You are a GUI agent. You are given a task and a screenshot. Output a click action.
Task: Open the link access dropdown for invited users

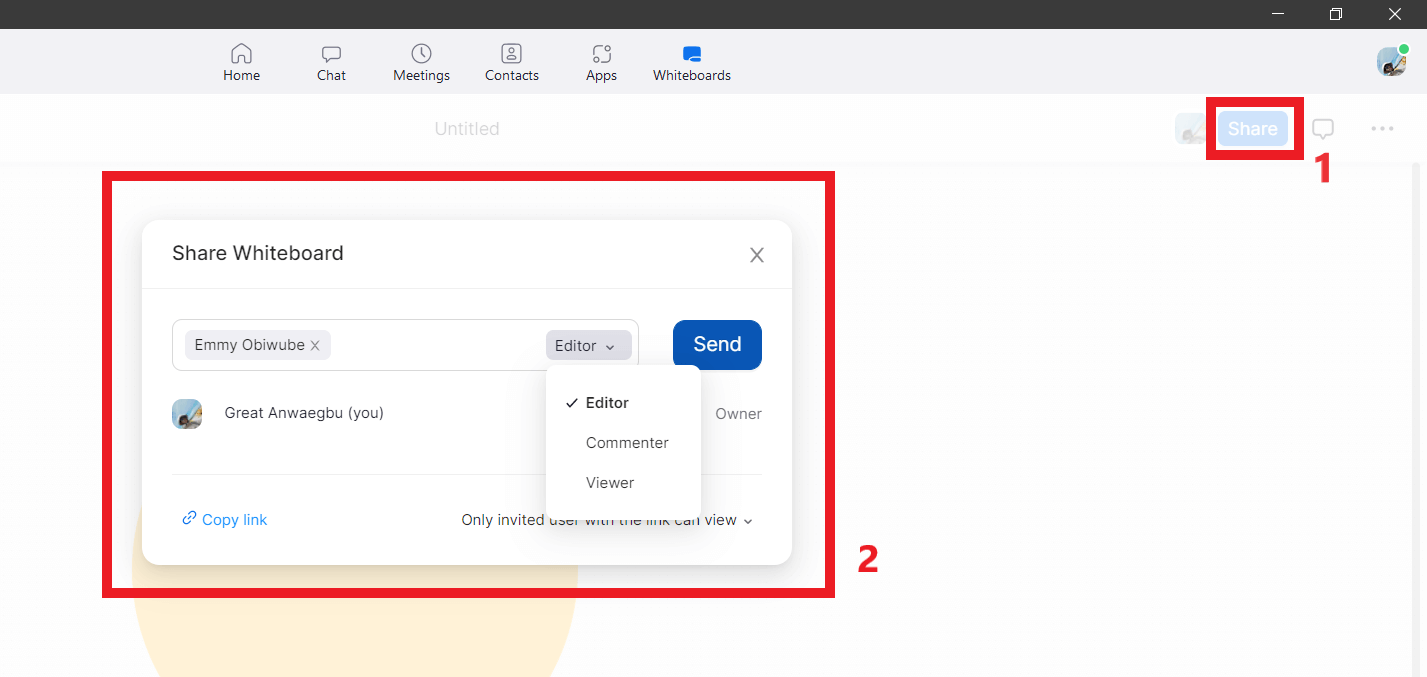[x=604, y=519]
